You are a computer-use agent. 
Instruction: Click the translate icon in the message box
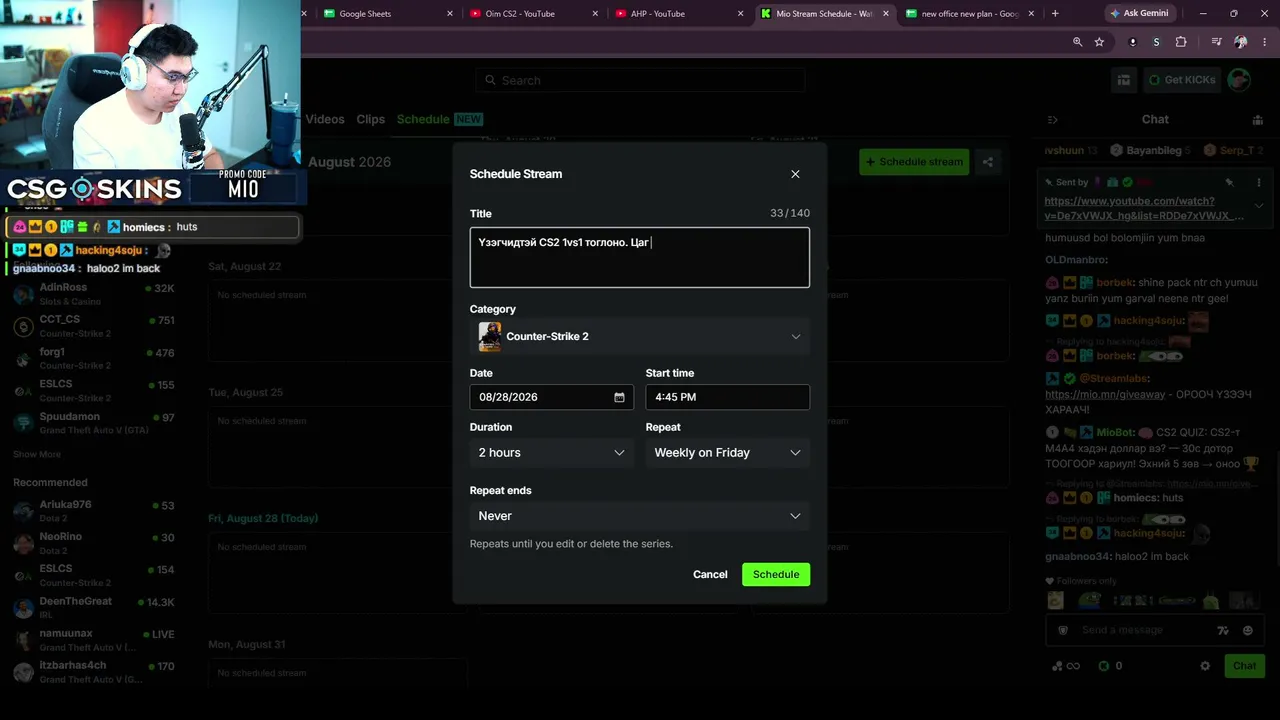[x=1222, y=630]
